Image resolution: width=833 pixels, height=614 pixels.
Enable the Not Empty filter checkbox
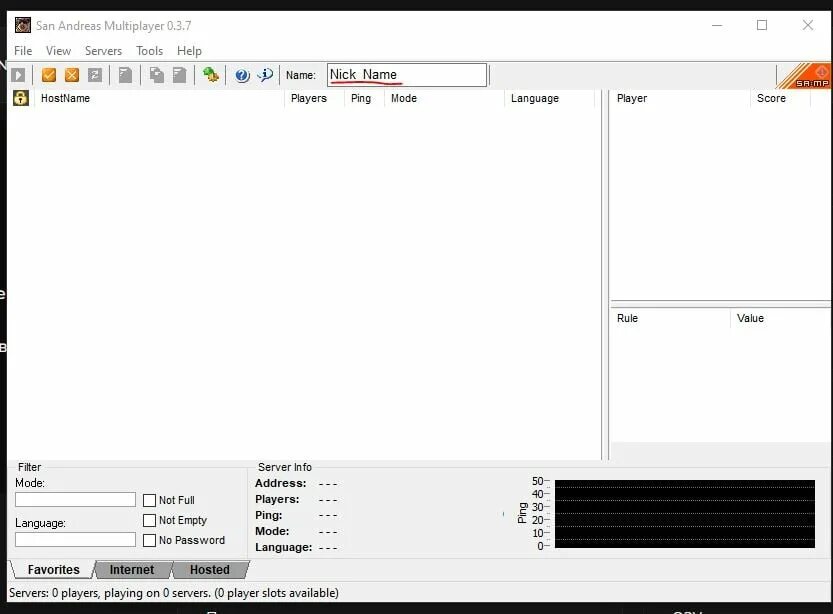pos(149,520)
